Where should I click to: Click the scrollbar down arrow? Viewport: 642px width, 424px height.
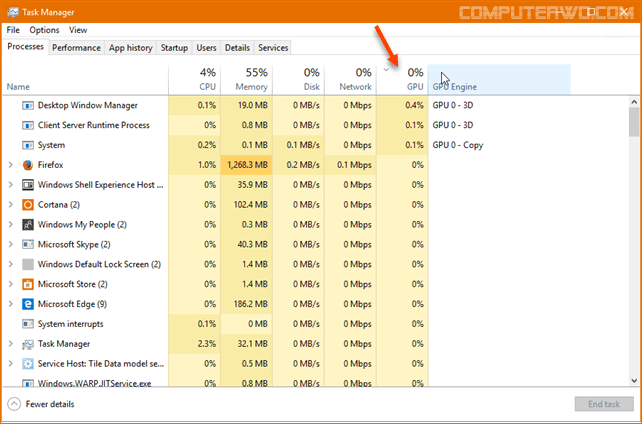point(634,381)
